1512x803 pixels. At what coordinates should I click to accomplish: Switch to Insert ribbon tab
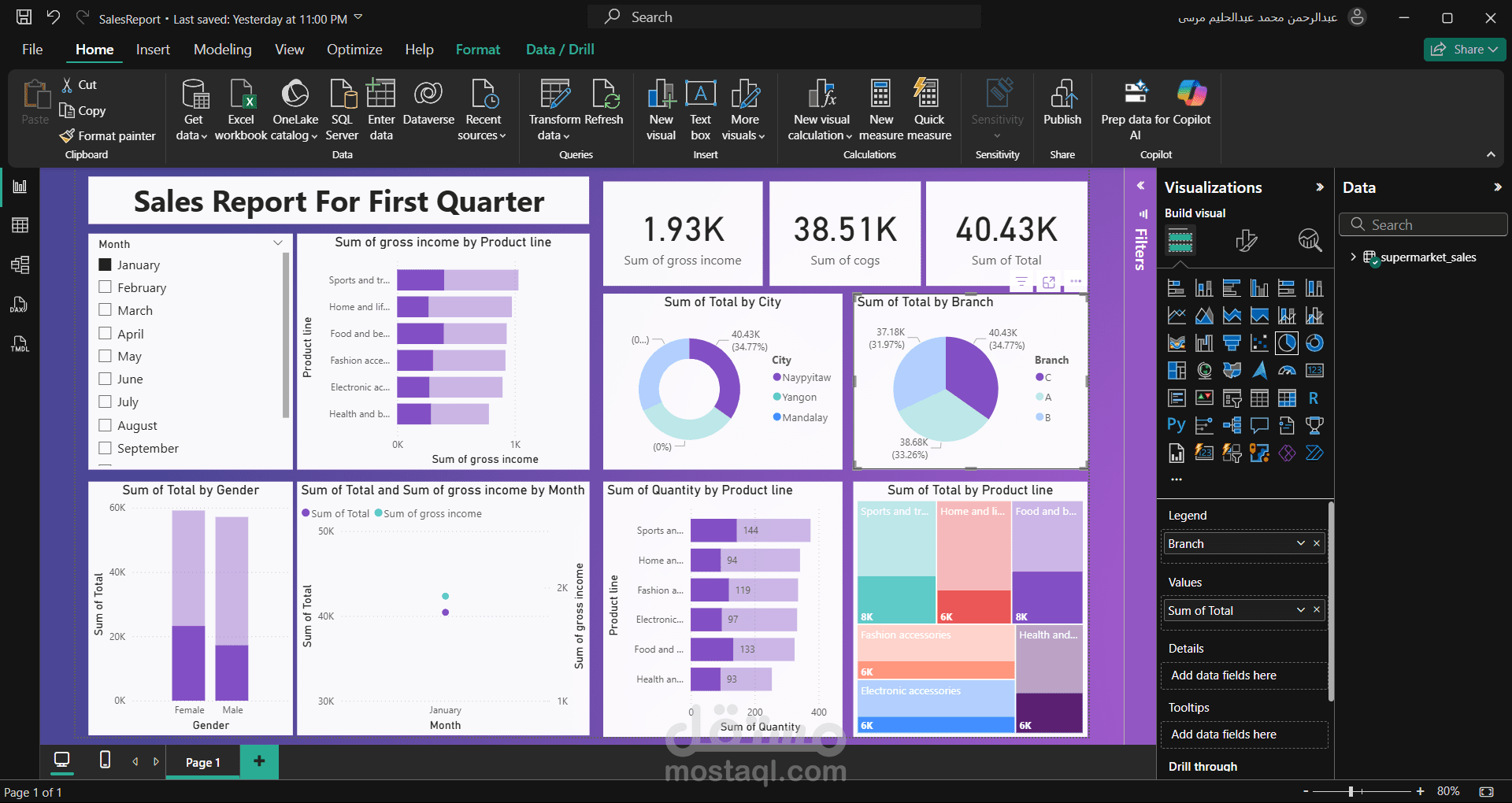[153, 50]
